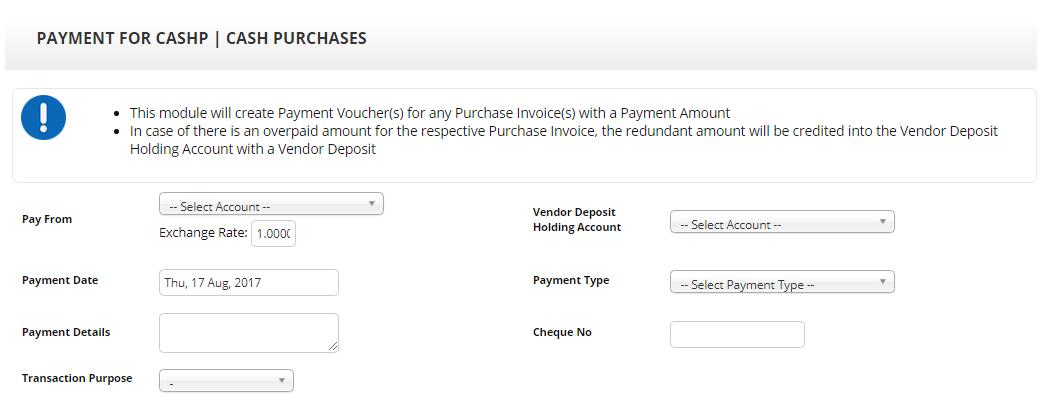Screen dimensions: 1046x401
Task: Click the Exchange Rate label text
Action: pyautogui.click(x=203, y=233)
